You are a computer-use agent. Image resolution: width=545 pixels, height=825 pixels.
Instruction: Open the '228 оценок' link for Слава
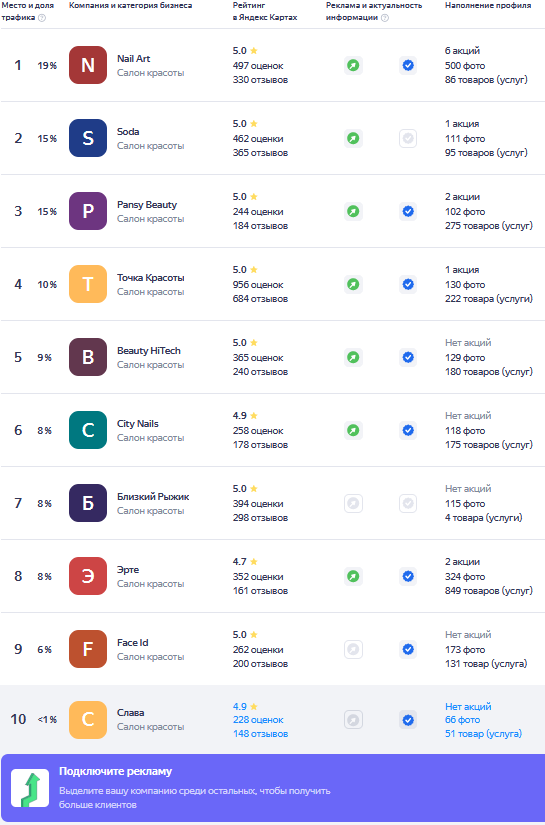pyautogui.click(x=258, y=720)
